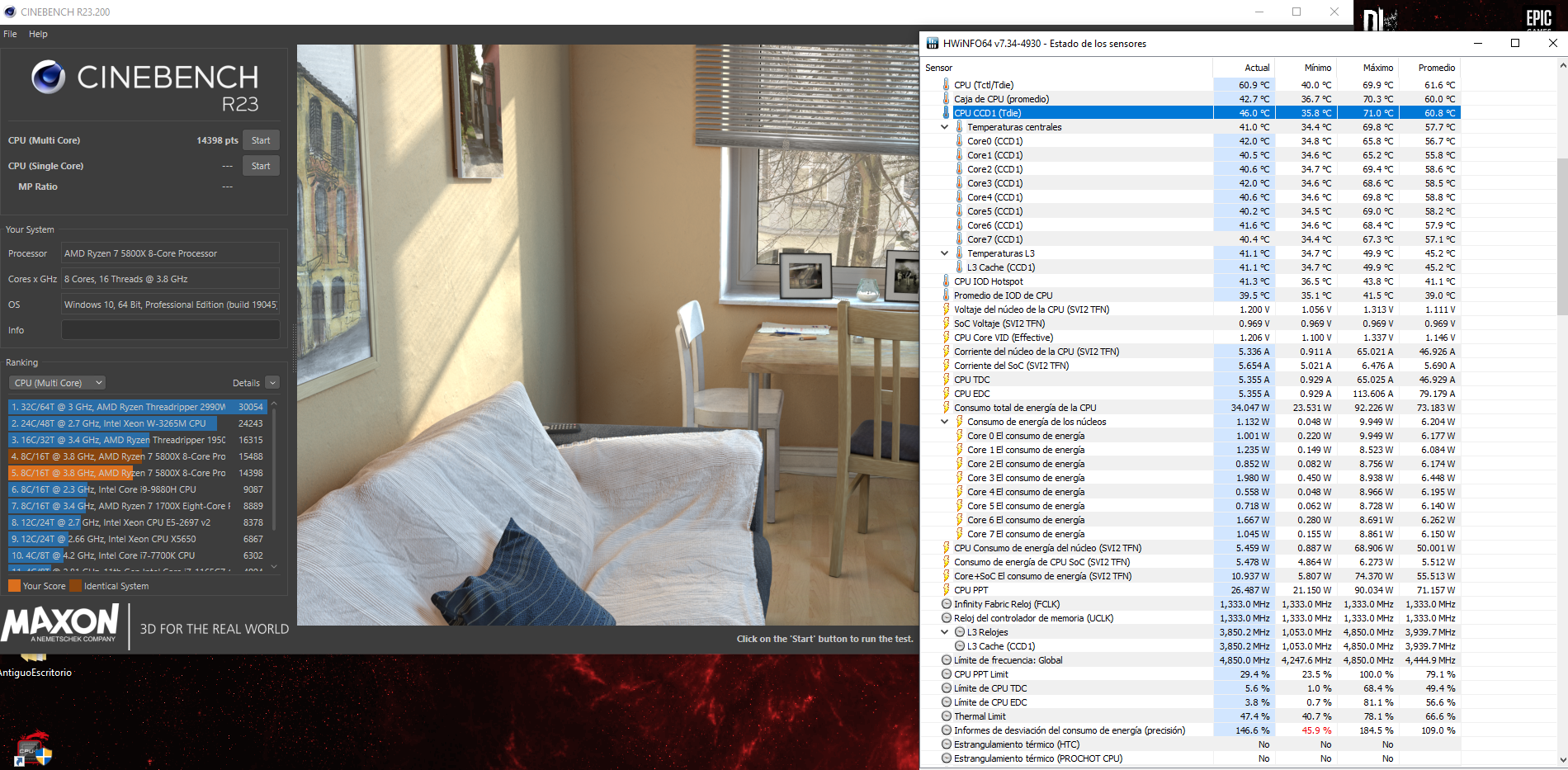Collapse Consumo de energía de los núcleos group
1568x770 pixels.
click(944, 422)
